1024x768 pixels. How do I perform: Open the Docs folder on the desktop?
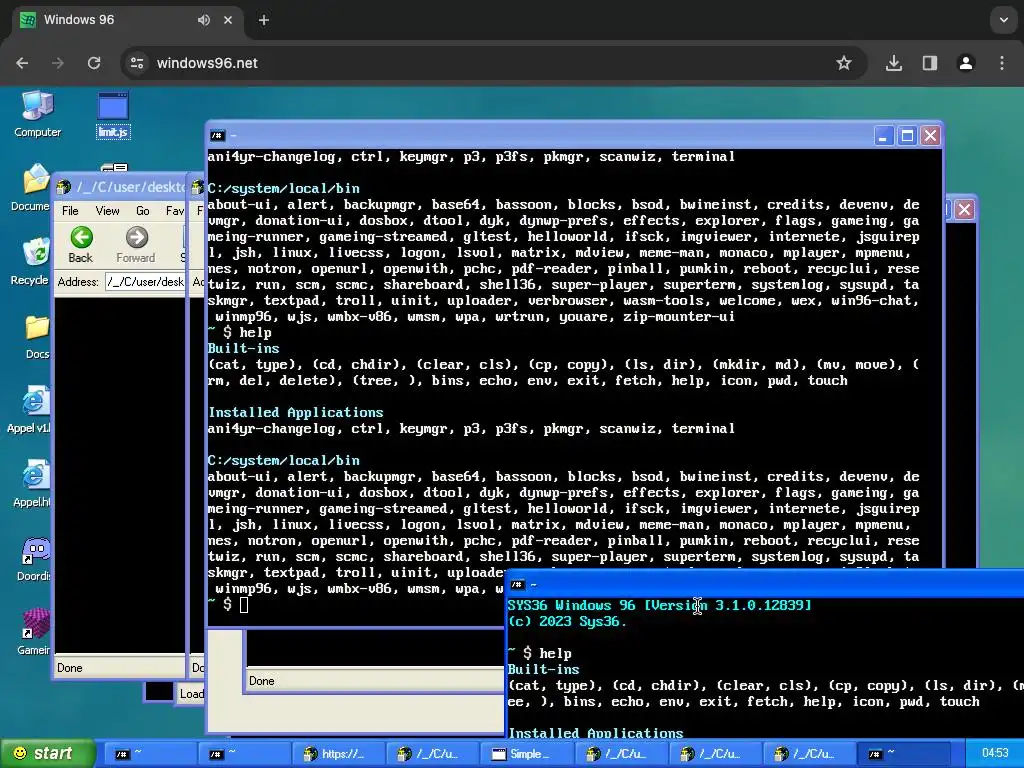(37, 336)
